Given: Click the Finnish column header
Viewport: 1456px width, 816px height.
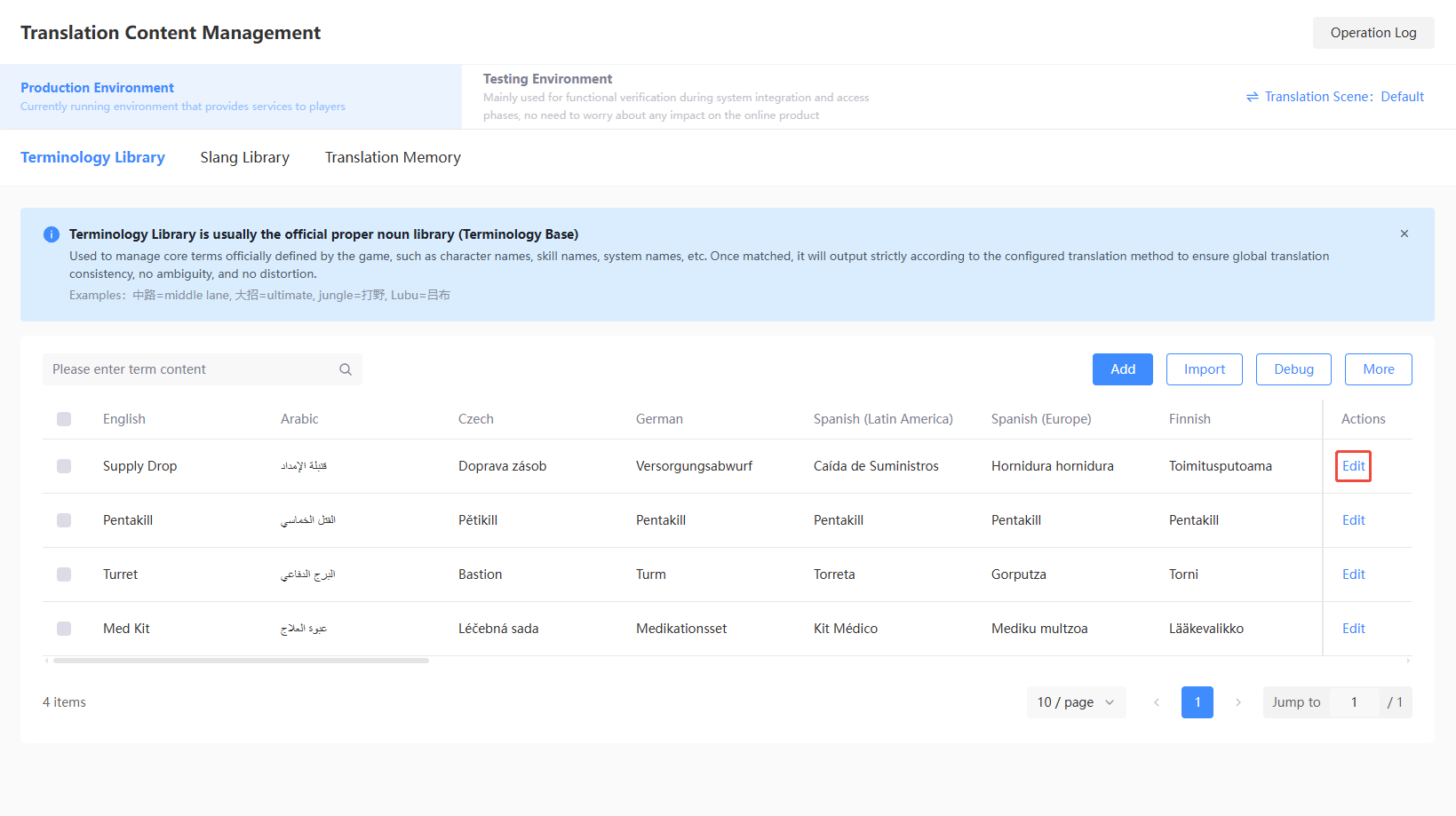Looking at the screenshot, I should tap(1189, 419).
